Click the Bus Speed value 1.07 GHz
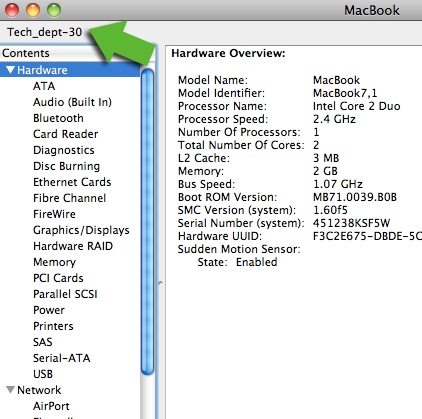This screenshot has width=422, height=419. pyautogui.click(x=338, y=184)
